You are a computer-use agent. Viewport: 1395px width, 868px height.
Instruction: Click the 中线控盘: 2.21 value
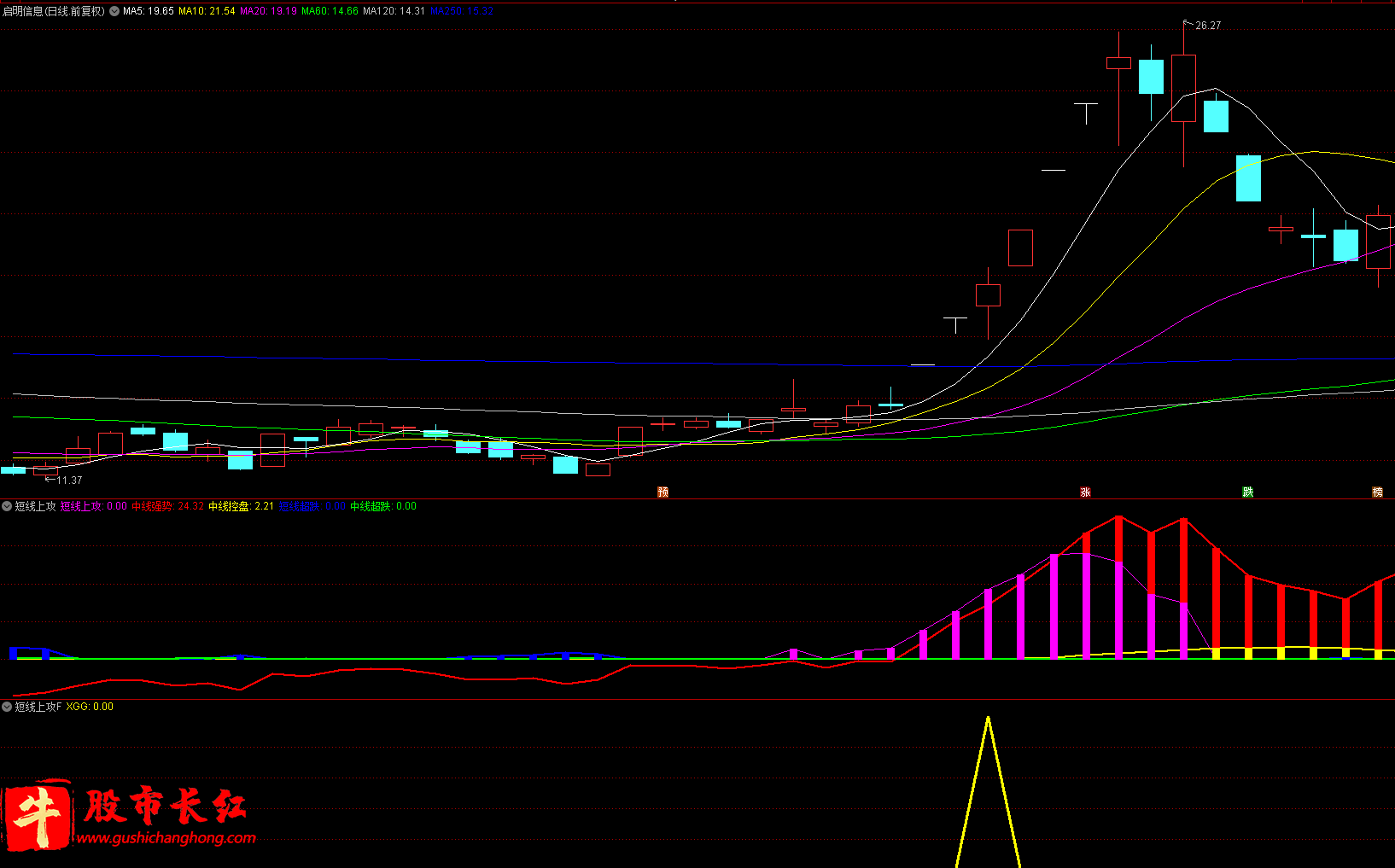point(242,506)
